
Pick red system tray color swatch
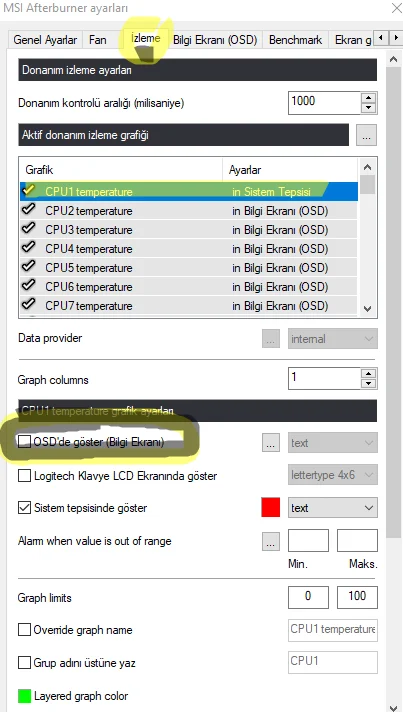click(270, 508)
